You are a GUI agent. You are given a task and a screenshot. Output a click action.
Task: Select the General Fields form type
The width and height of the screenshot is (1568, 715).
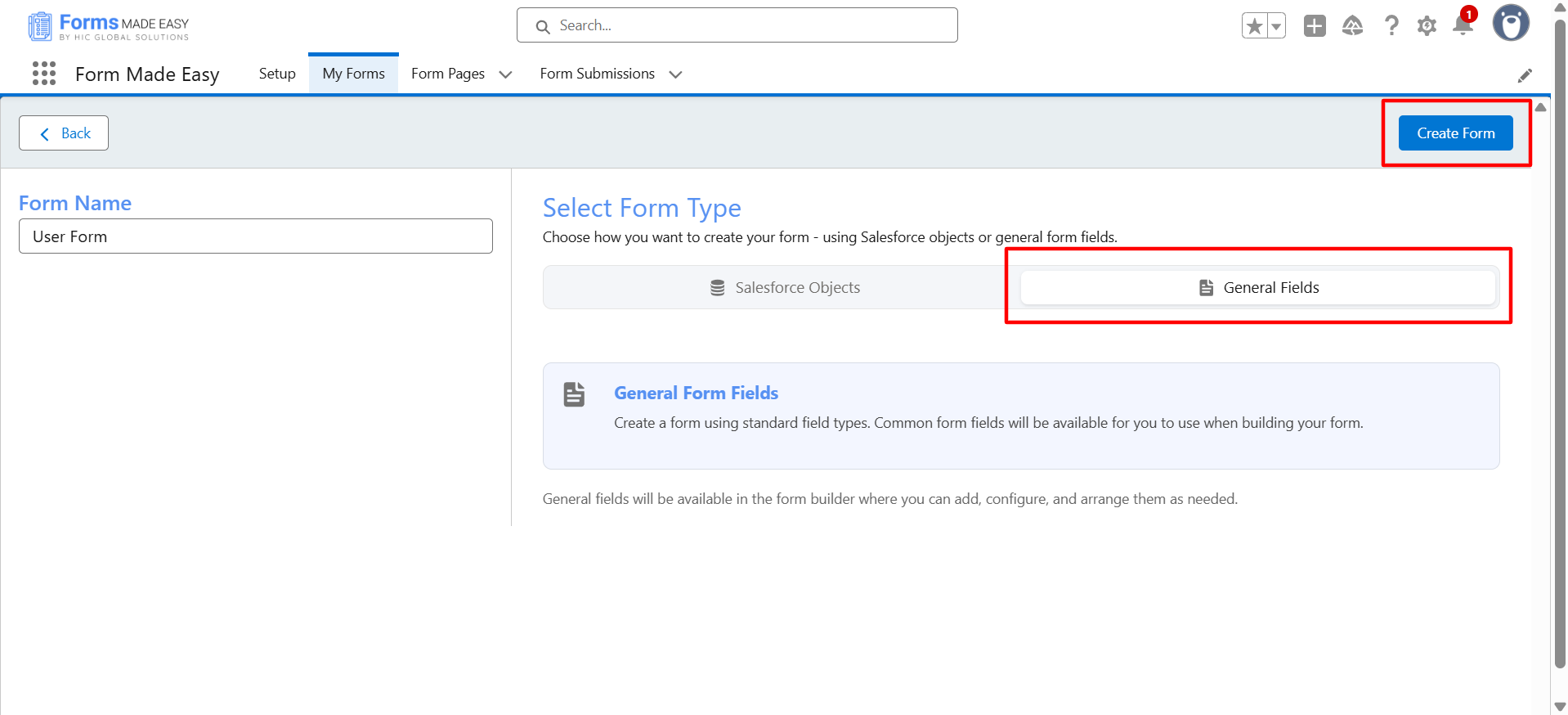point(1258,287)
